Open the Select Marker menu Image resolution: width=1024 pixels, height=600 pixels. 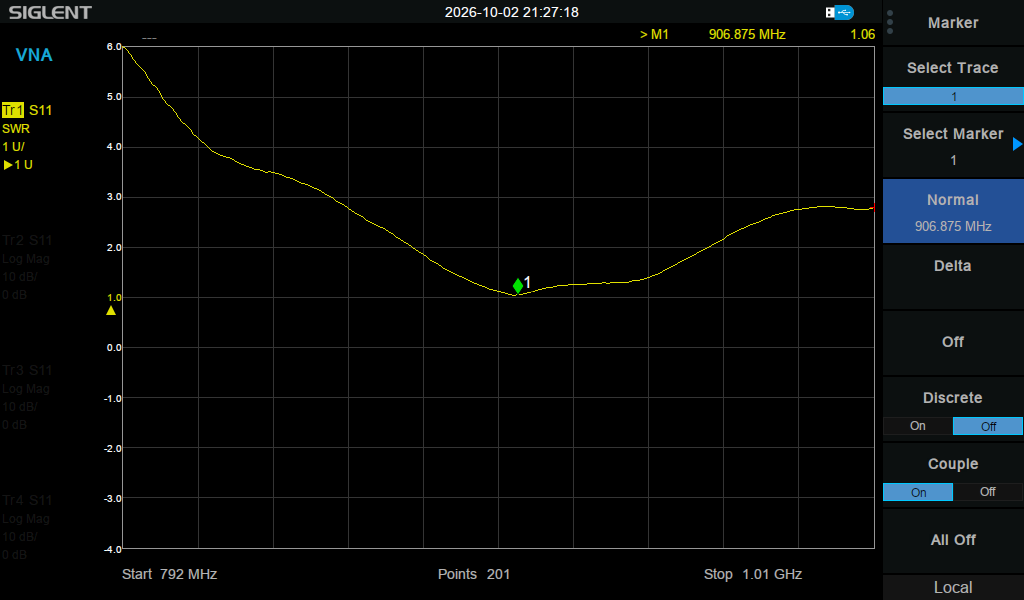(953, 146)
